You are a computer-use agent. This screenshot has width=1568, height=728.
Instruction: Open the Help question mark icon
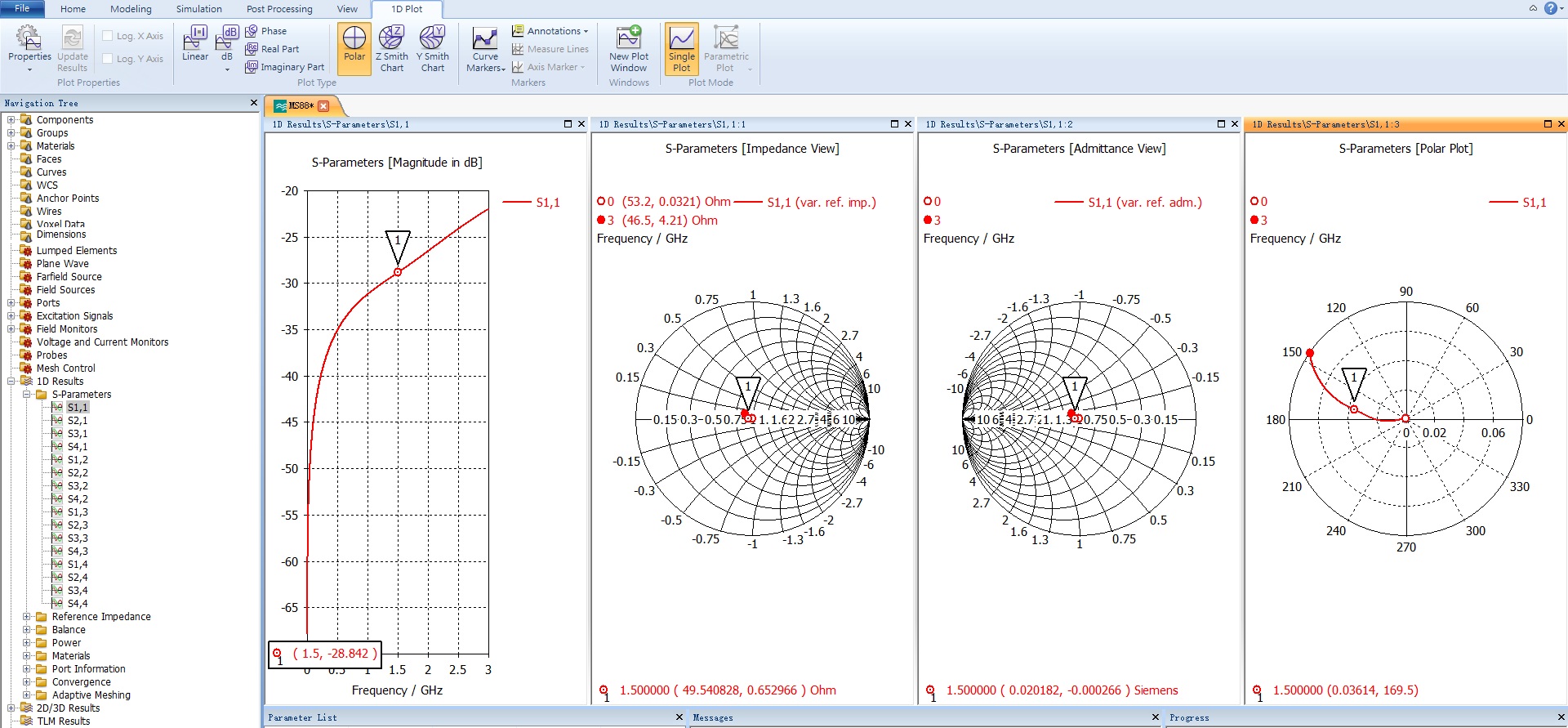click(1551, 8)
